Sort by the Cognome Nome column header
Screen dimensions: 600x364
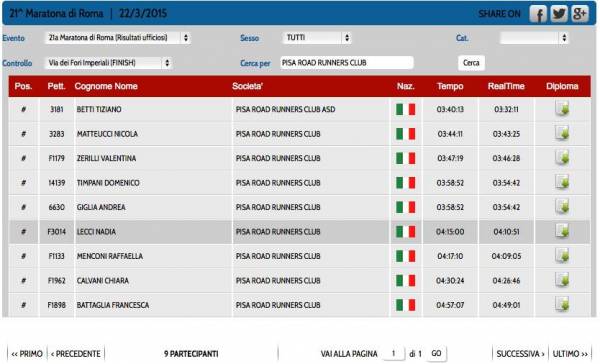(x=106, y=86)
